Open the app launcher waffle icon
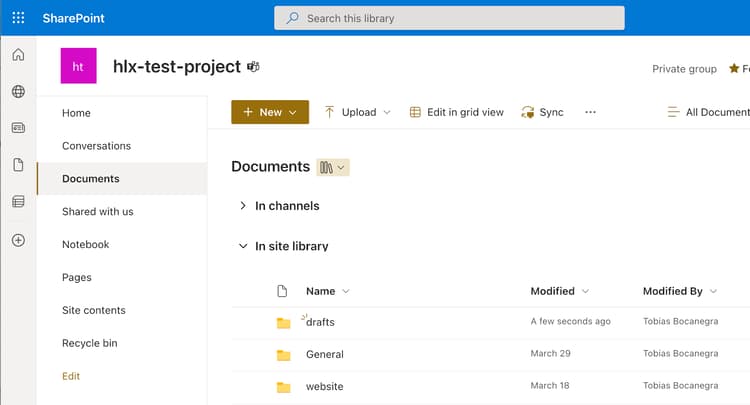The height and width of the screenshot is (405, 750). [18, 18]
